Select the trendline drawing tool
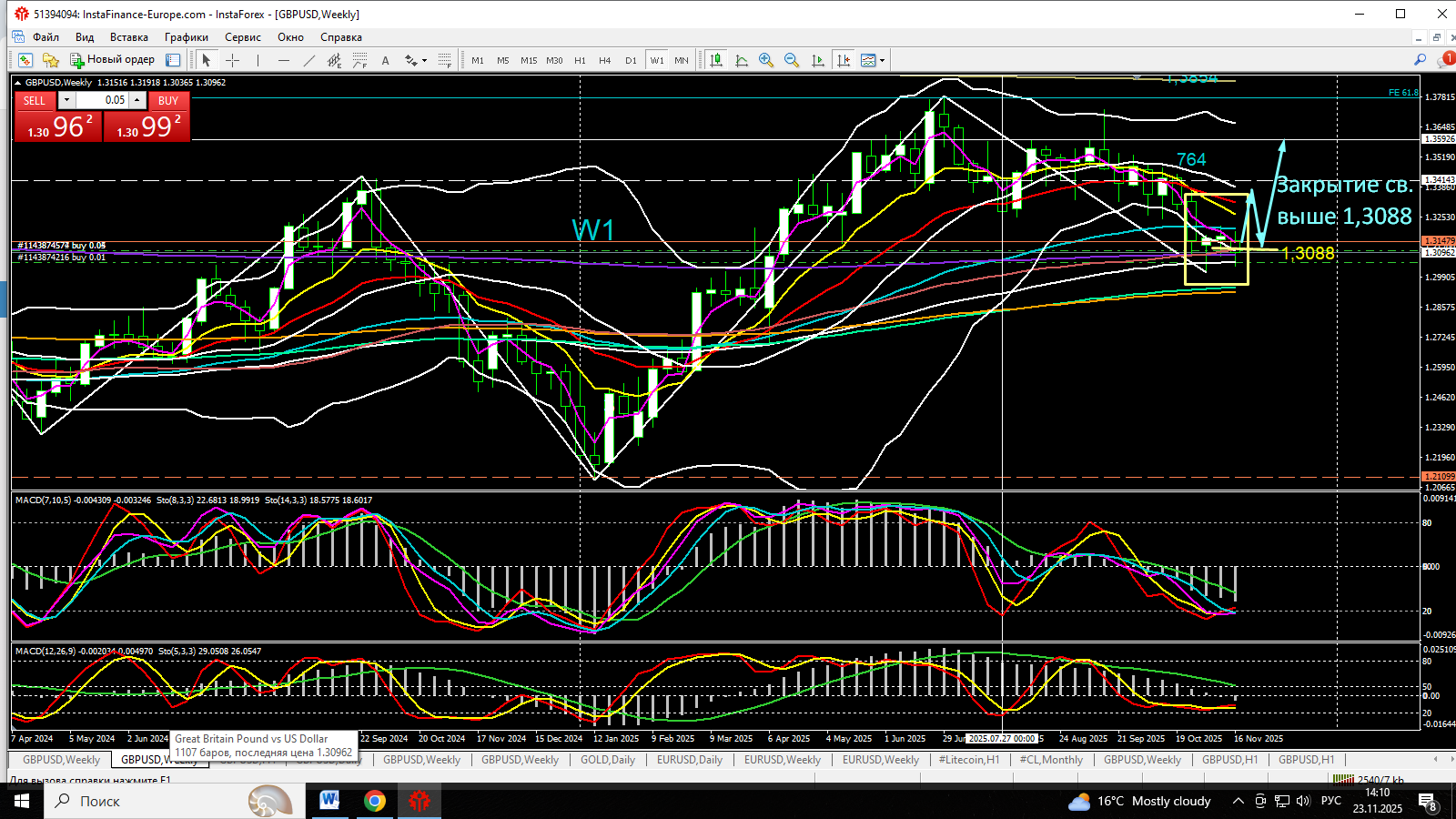 (309, 60)
